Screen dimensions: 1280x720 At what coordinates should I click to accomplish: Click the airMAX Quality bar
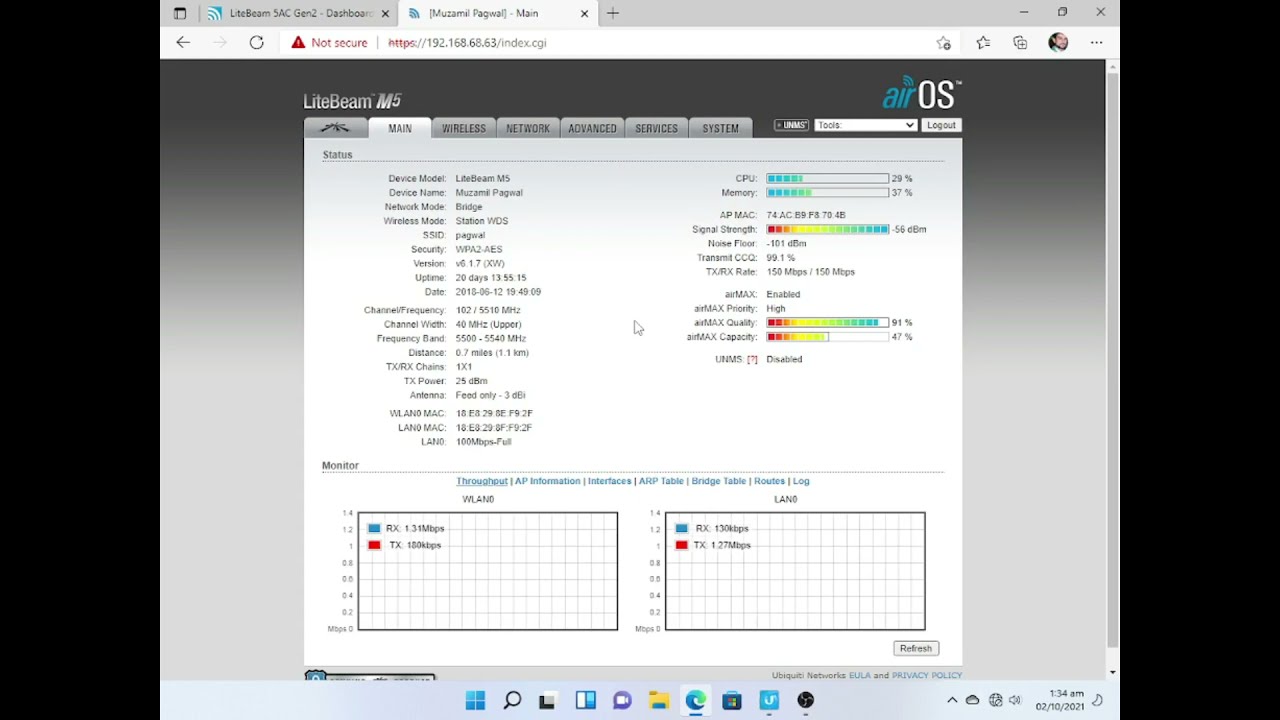828,323
